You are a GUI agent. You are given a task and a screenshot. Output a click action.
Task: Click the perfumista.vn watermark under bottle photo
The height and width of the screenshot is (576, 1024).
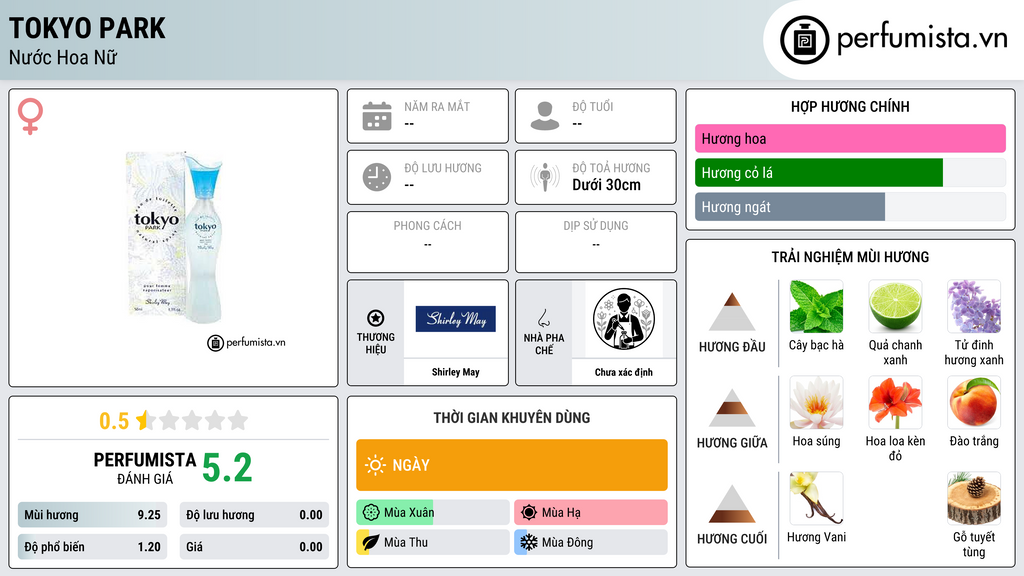pos(246,342)
